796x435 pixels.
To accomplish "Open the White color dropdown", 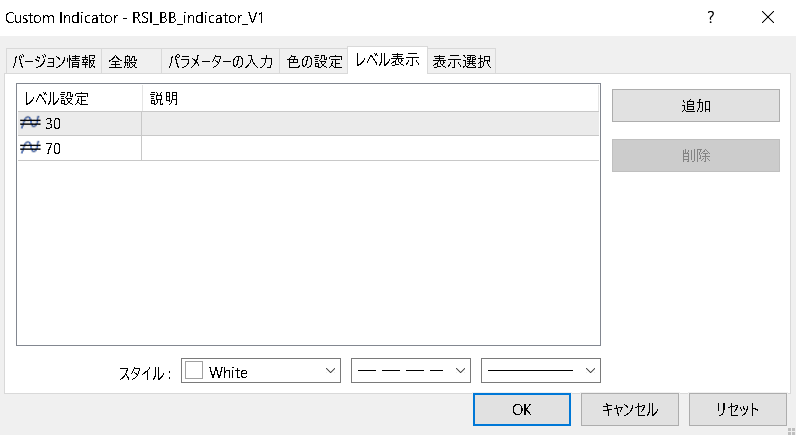I will (x=262, y=371).
